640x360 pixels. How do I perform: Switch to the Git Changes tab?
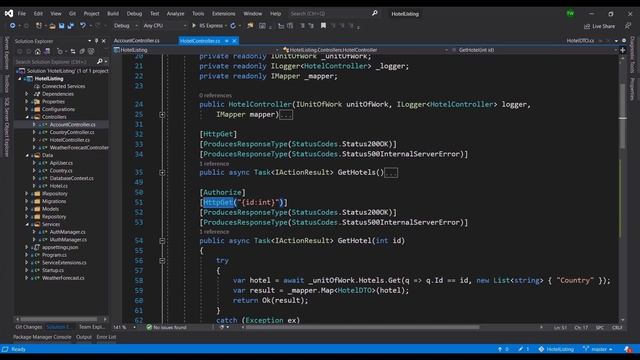tap(29, 327)
